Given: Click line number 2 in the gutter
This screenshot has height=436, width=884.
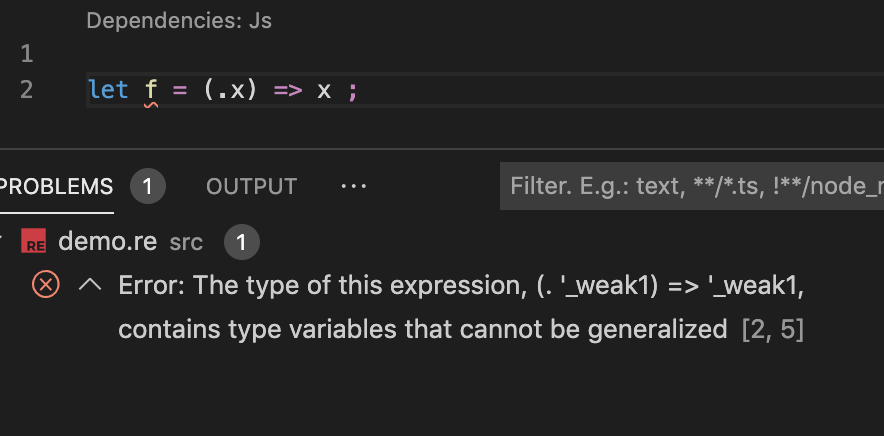Looking at the screenshot, I should click(26, 90).
